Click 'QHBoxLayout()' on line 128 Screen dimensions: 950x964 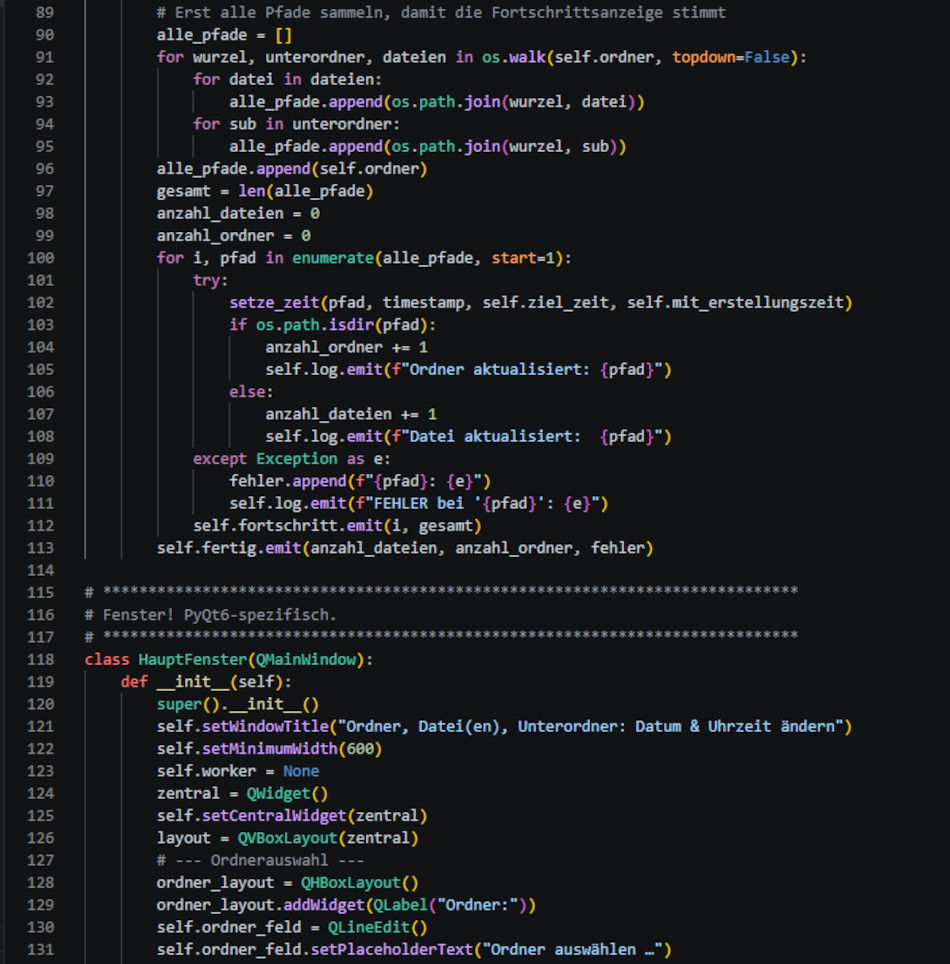pyautogui.click(x=360, y=883)
